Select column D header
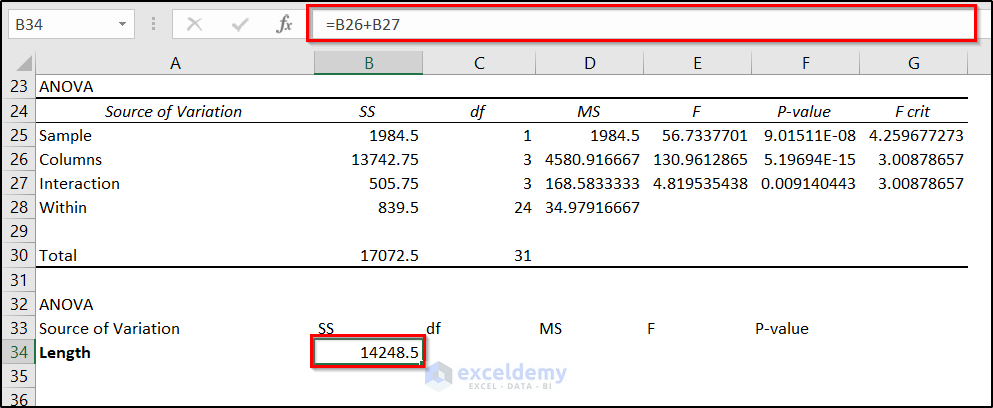This screenshot has width=993, height=408. (x=589, y=63)
